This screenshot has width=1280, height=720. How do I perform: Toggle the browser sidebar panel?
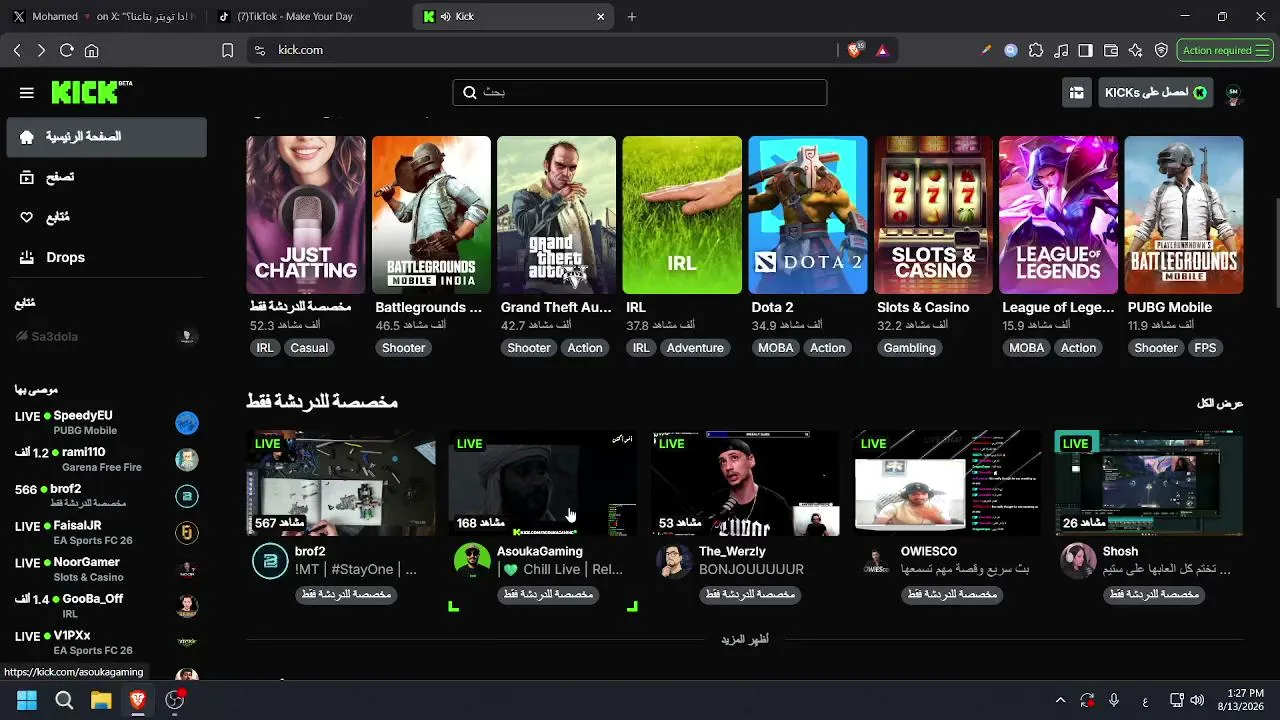(x=1086, y=50)
